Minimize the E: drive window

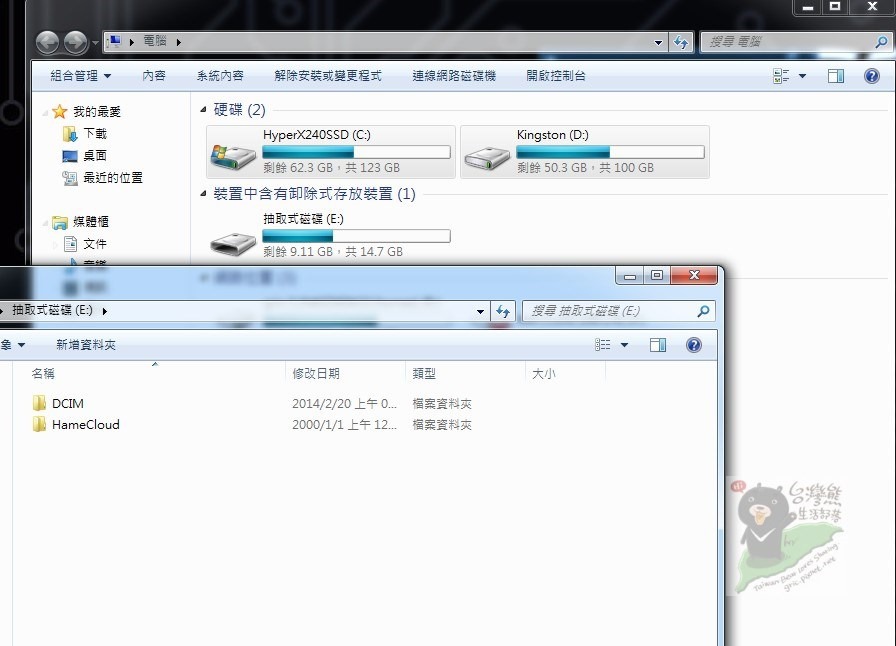(630, 276)
